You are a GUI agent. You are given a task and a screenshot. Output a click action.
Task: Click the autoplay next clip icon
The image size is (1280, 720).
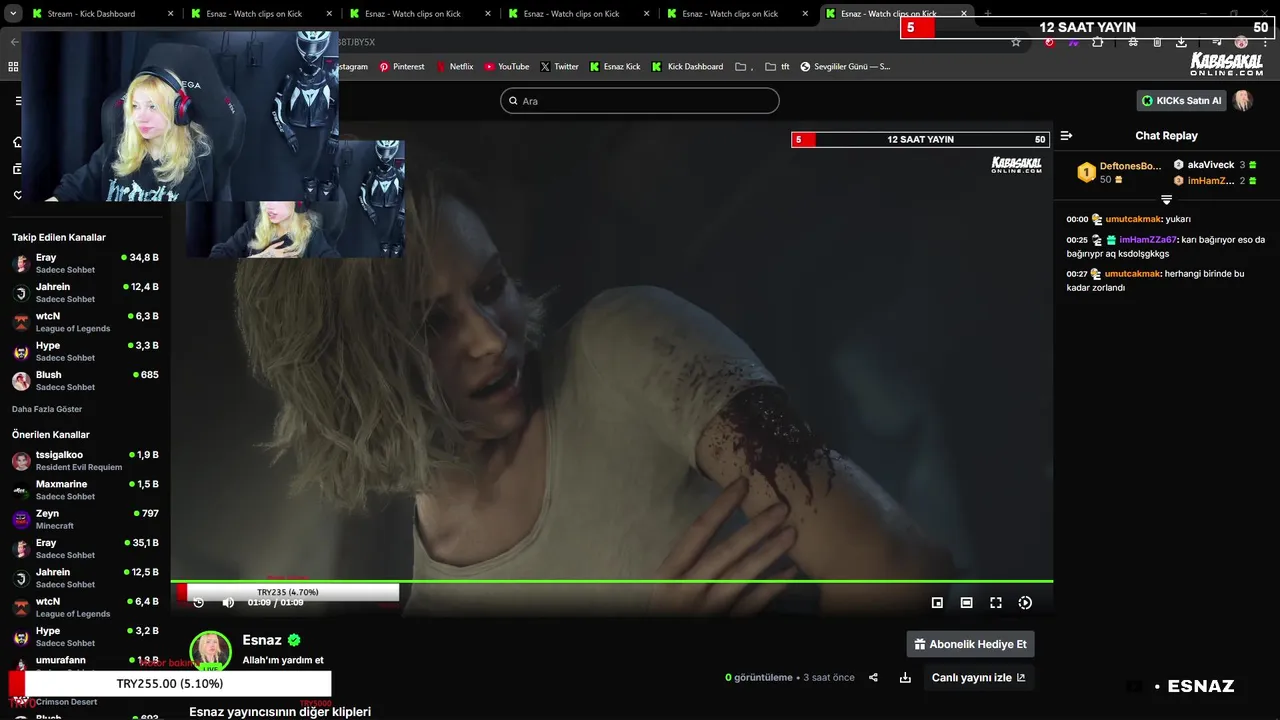point(1025,603)
